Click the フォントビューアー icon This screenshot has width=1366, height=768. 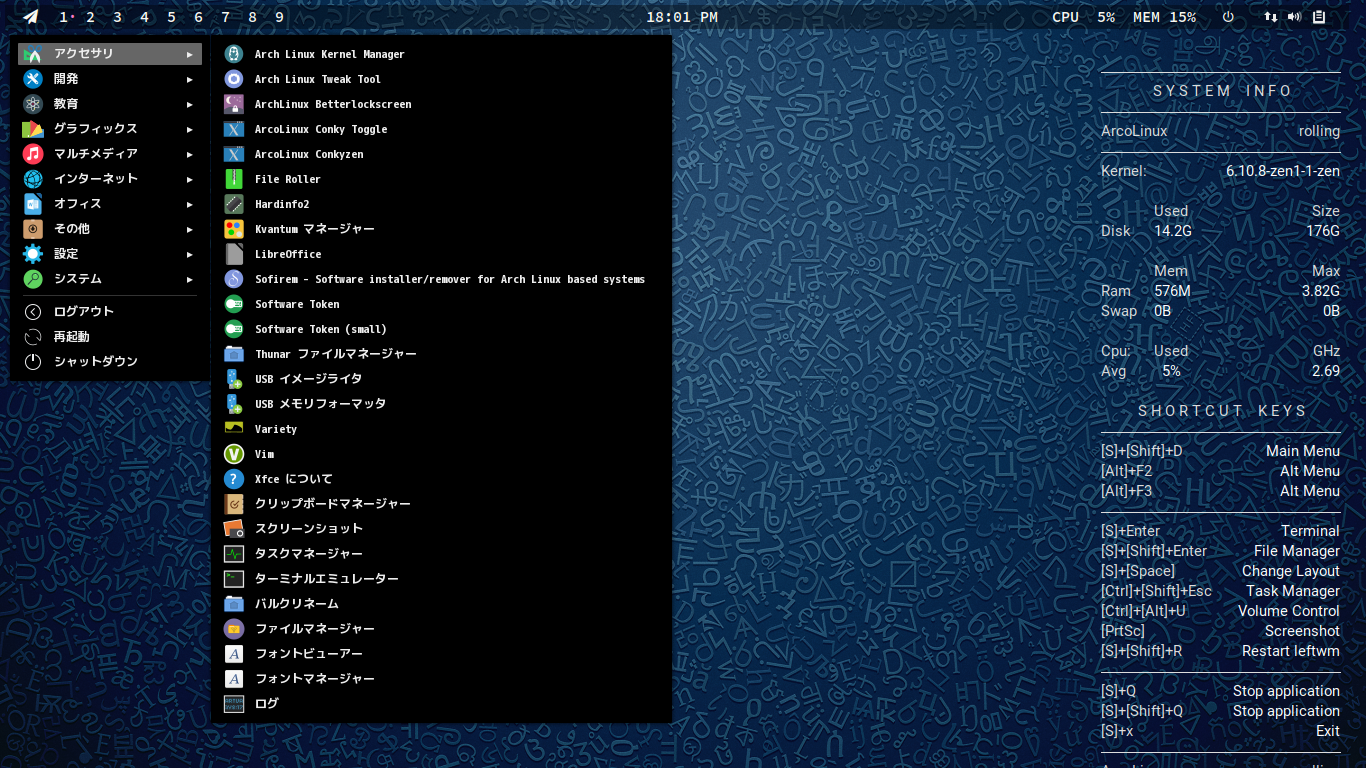click(234, 654)
